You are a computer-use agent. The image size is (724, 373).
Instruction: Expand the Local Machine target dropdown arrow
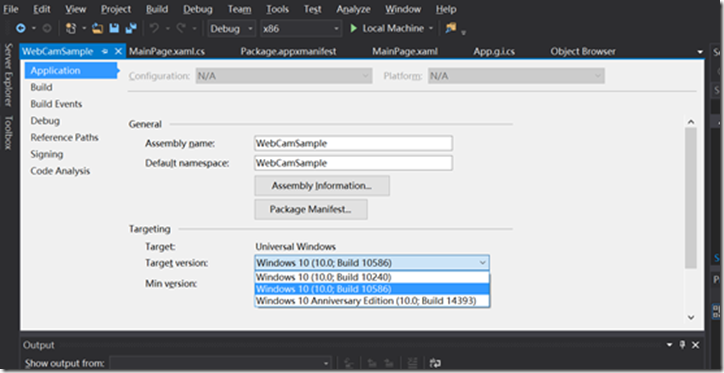431,29
